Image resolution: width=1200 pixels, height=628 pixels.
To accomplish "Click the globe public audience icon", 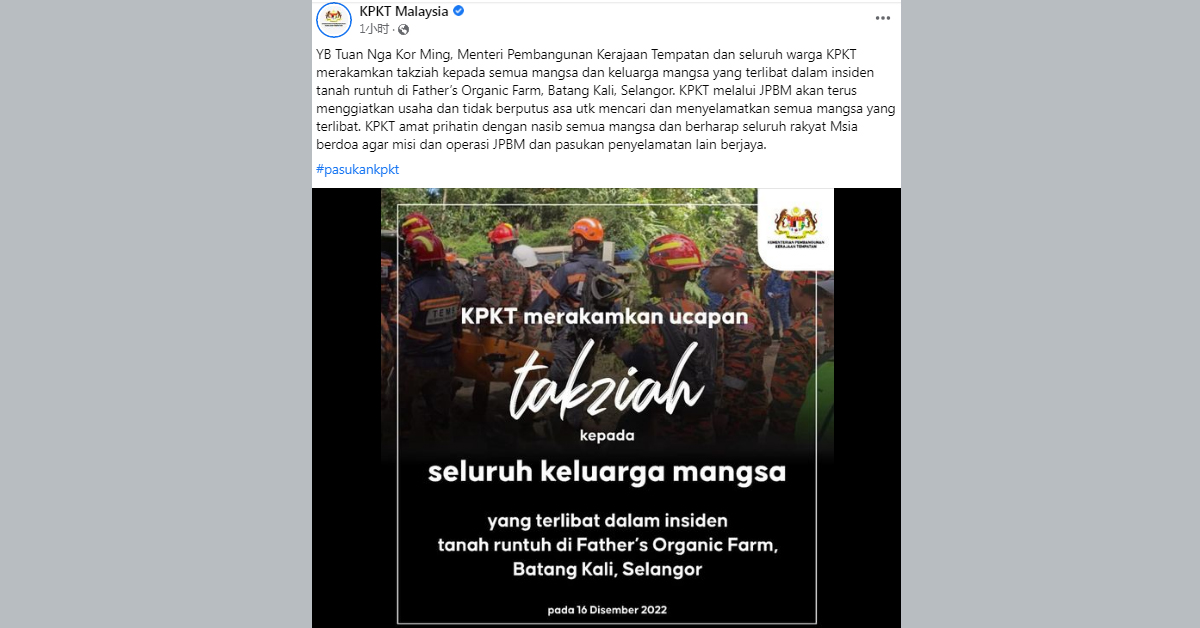I will pyautogui.click(x=406, y=29).
